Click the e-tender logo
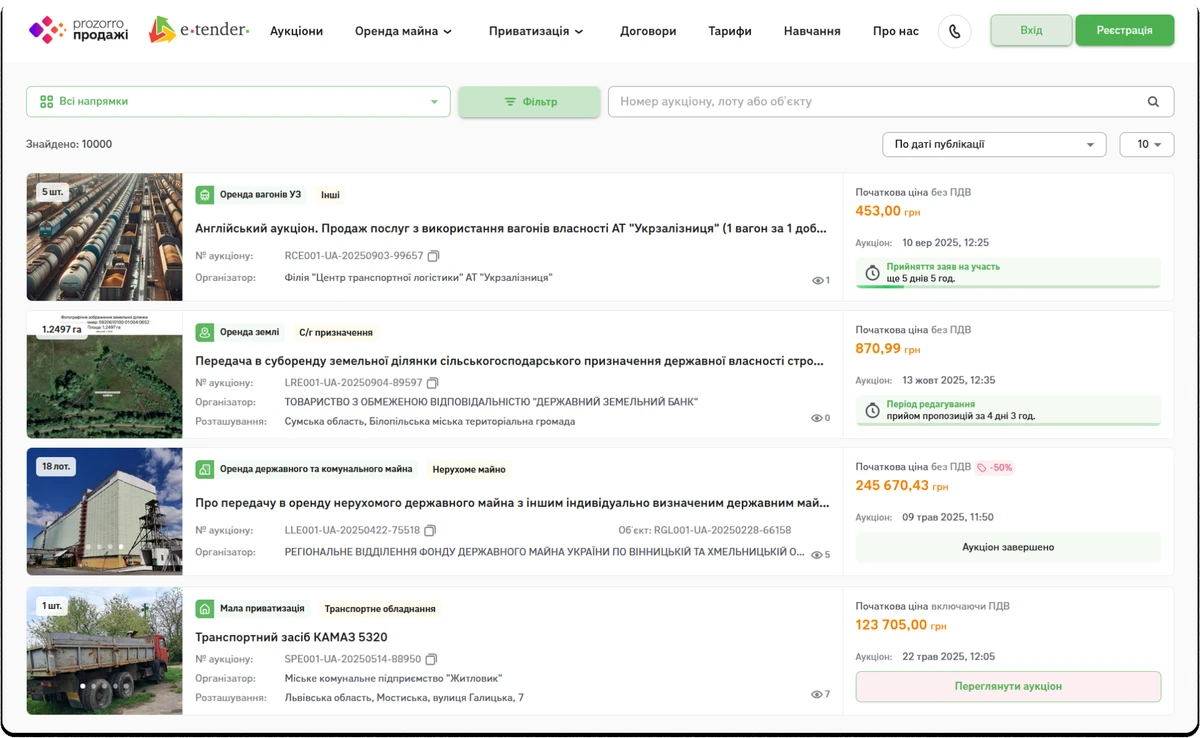Screen dimensions: 1200x738 (199, 30)
